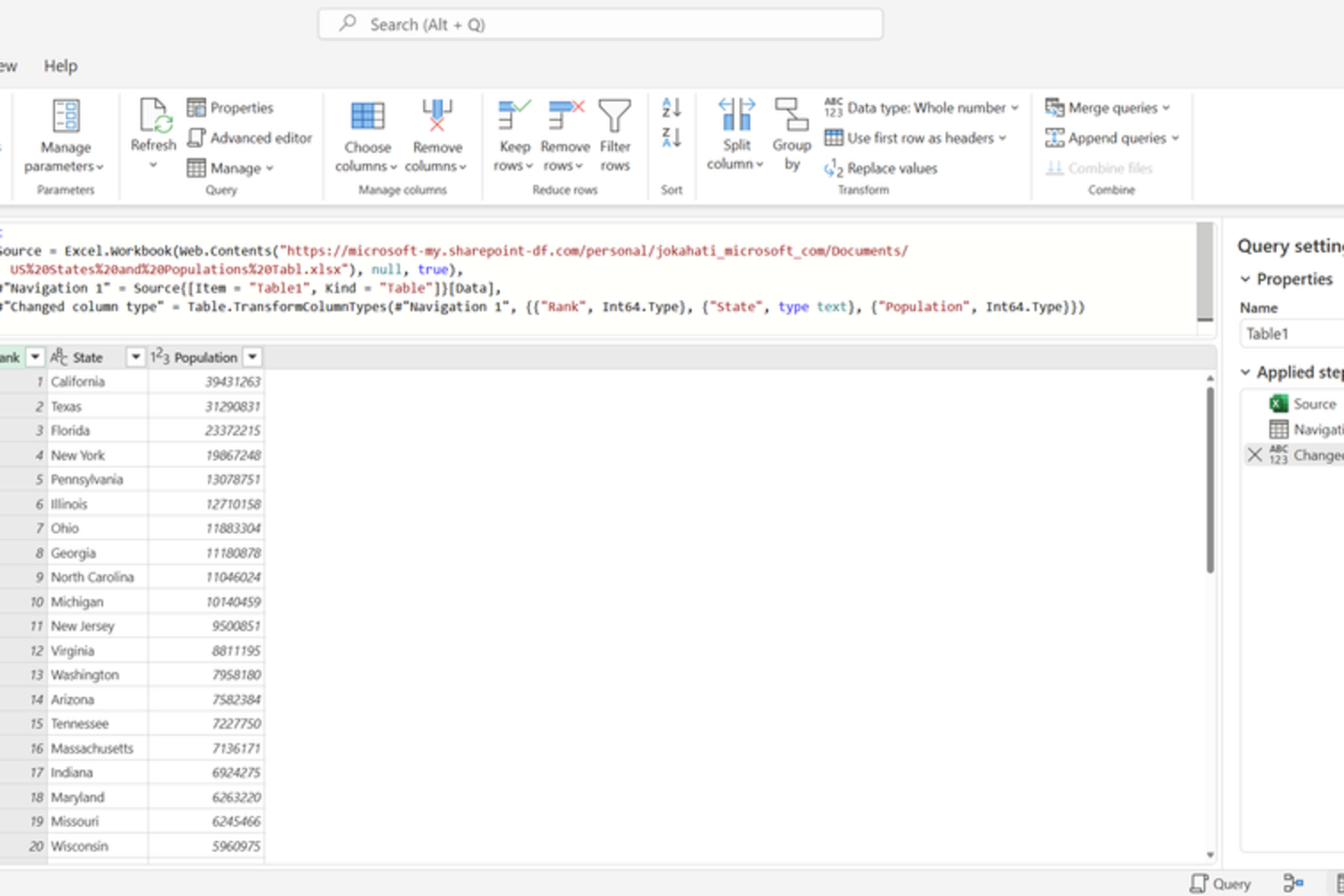The image size is (1344, 896).
Task: Click Replace values
Action: pos(881,169)
